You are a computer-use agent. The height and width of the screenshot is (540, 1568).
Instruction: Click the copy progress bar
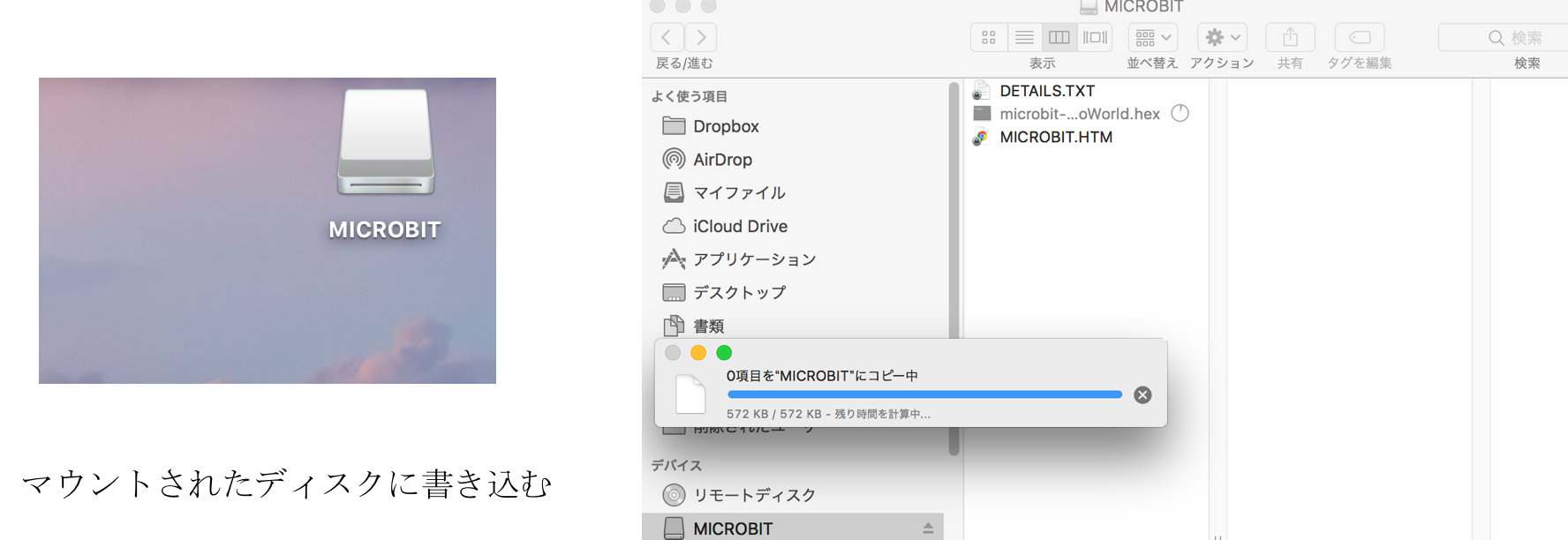pyautogui.click(x=924, y=394)
